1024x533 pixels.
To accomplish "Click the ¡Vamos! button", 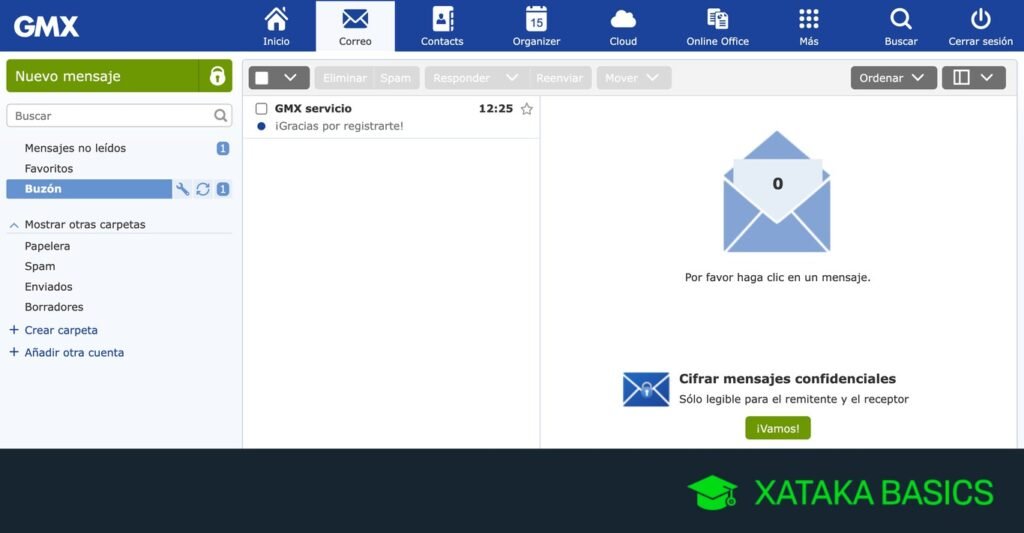I will pyautogui.click(x=777, y=428).
